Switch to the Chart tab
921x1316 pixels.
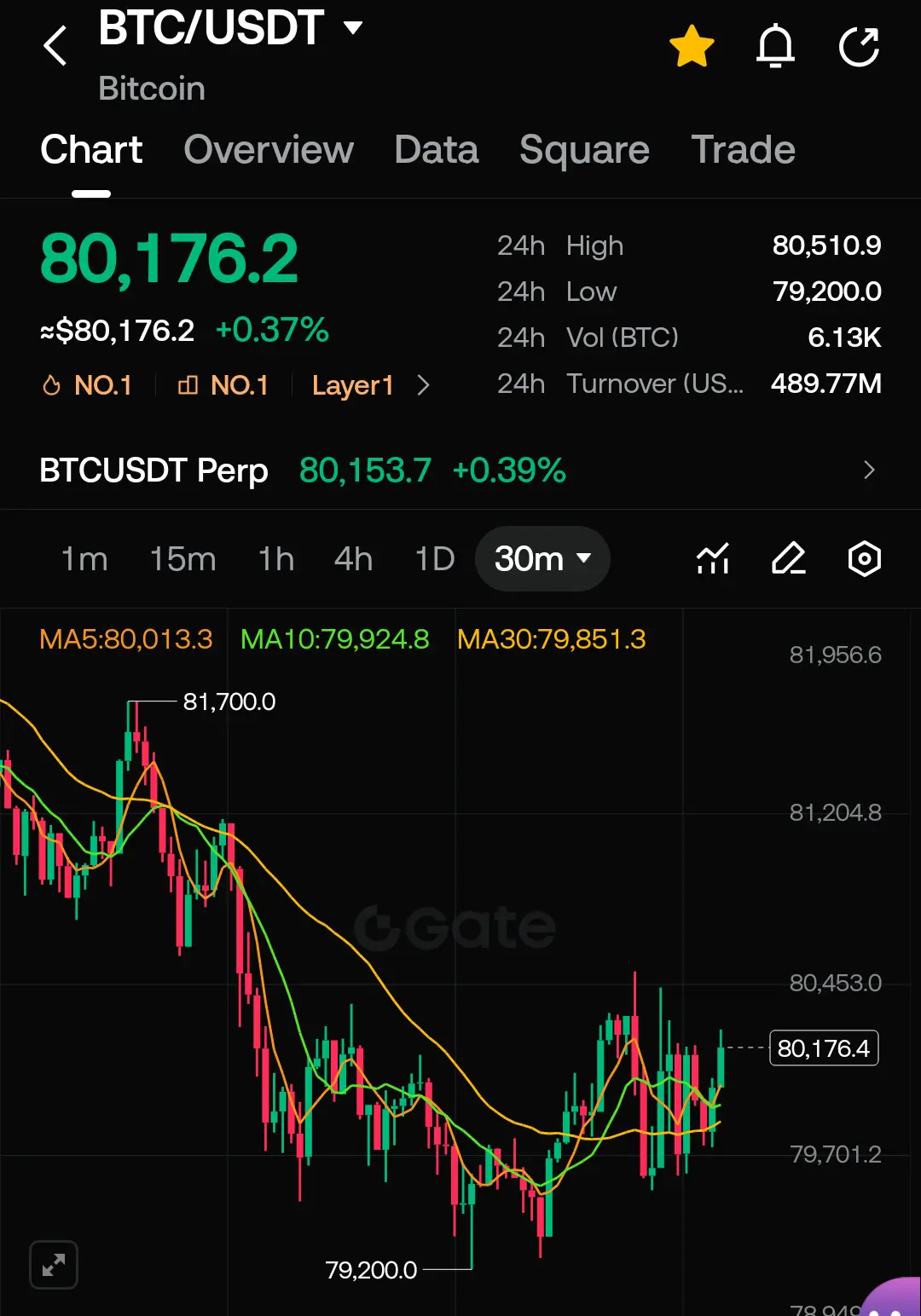point(91,150)
